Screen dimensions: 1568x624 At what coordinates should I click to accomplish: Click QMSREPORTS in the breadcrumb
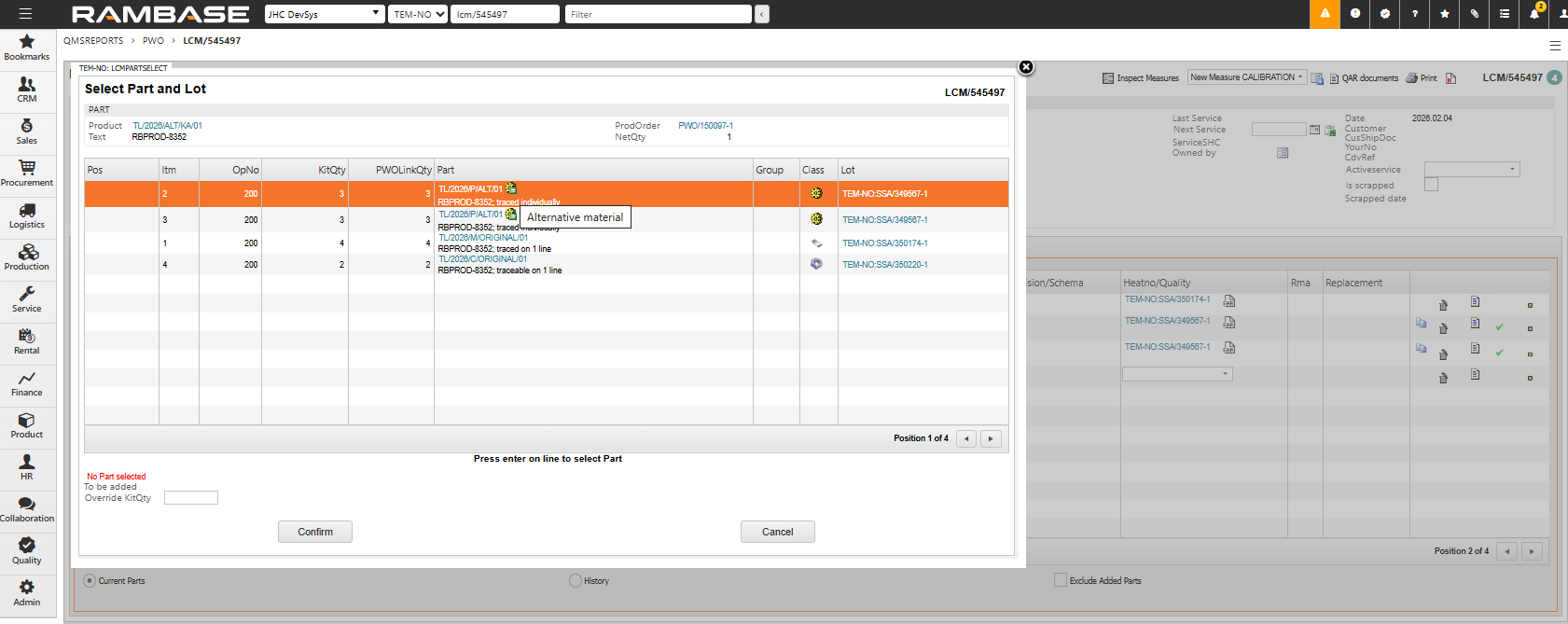[93, 41]
